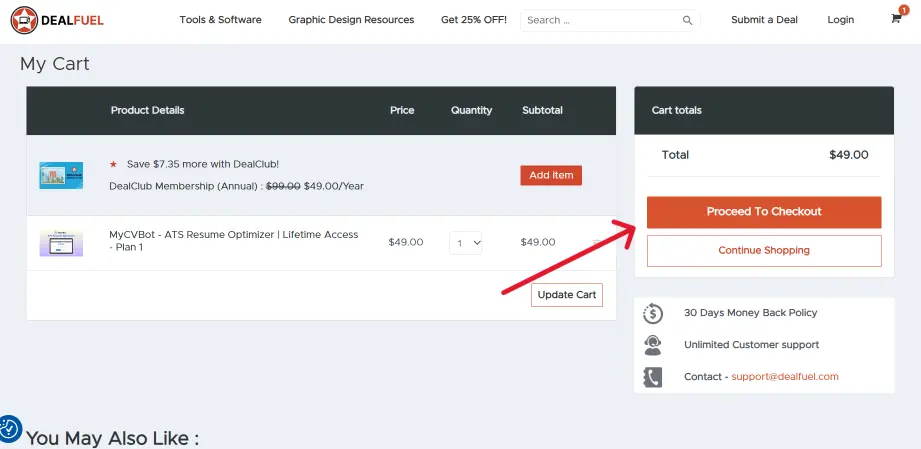Click the search magnifier icon
Screen dimensions: 921x449
coord(687,21)
